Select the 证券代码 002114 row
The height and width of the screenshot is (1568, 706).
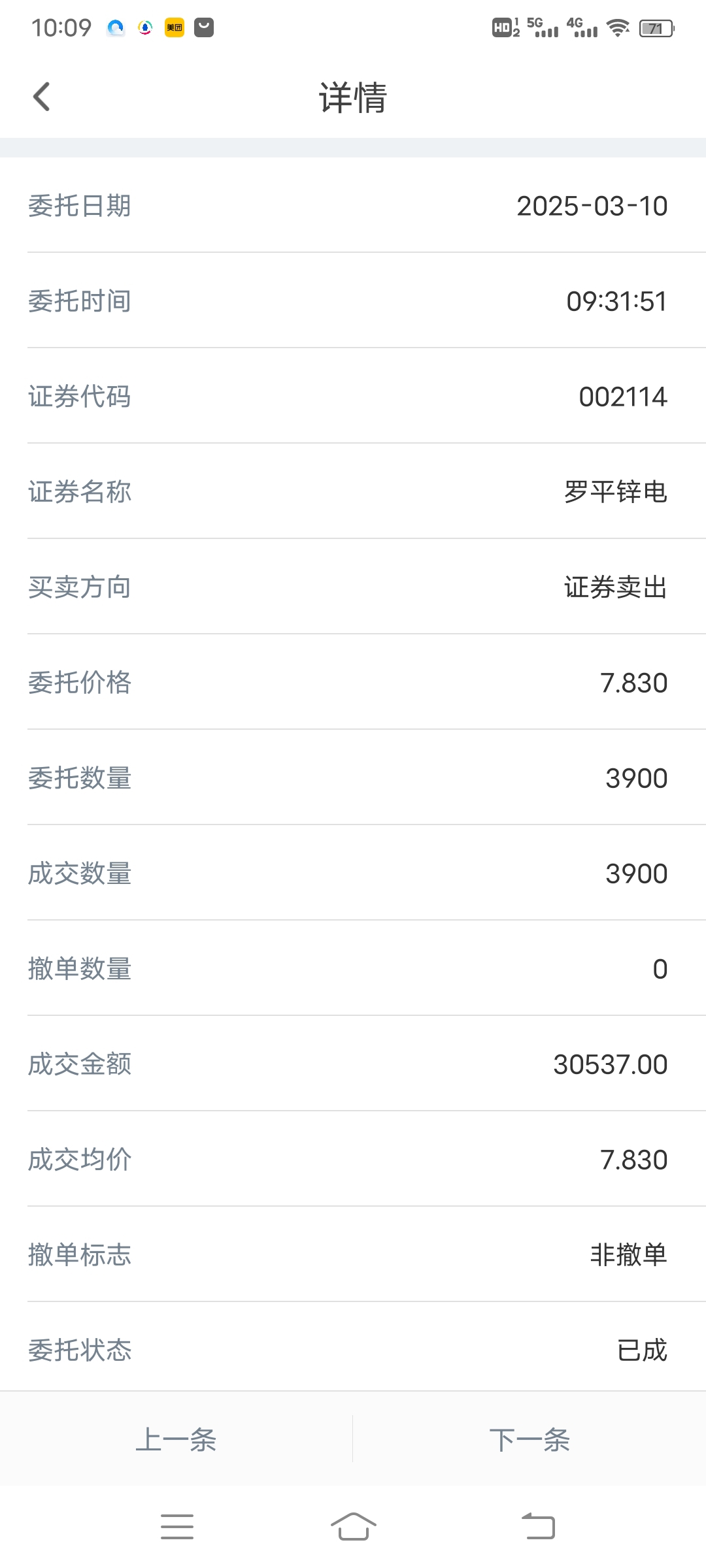click(353, 396)
